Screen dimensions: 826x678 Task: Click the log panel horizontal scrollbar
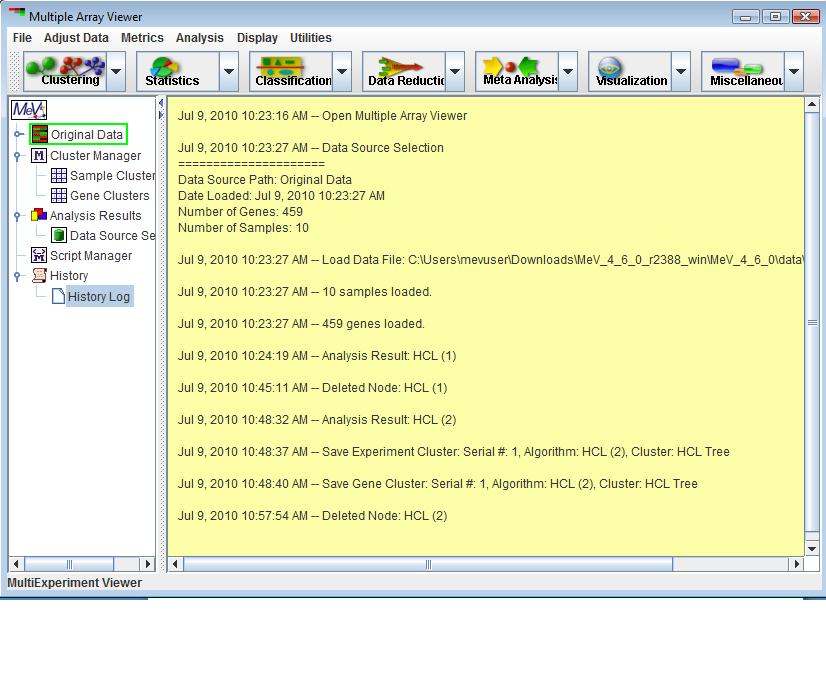click(428, 564)
